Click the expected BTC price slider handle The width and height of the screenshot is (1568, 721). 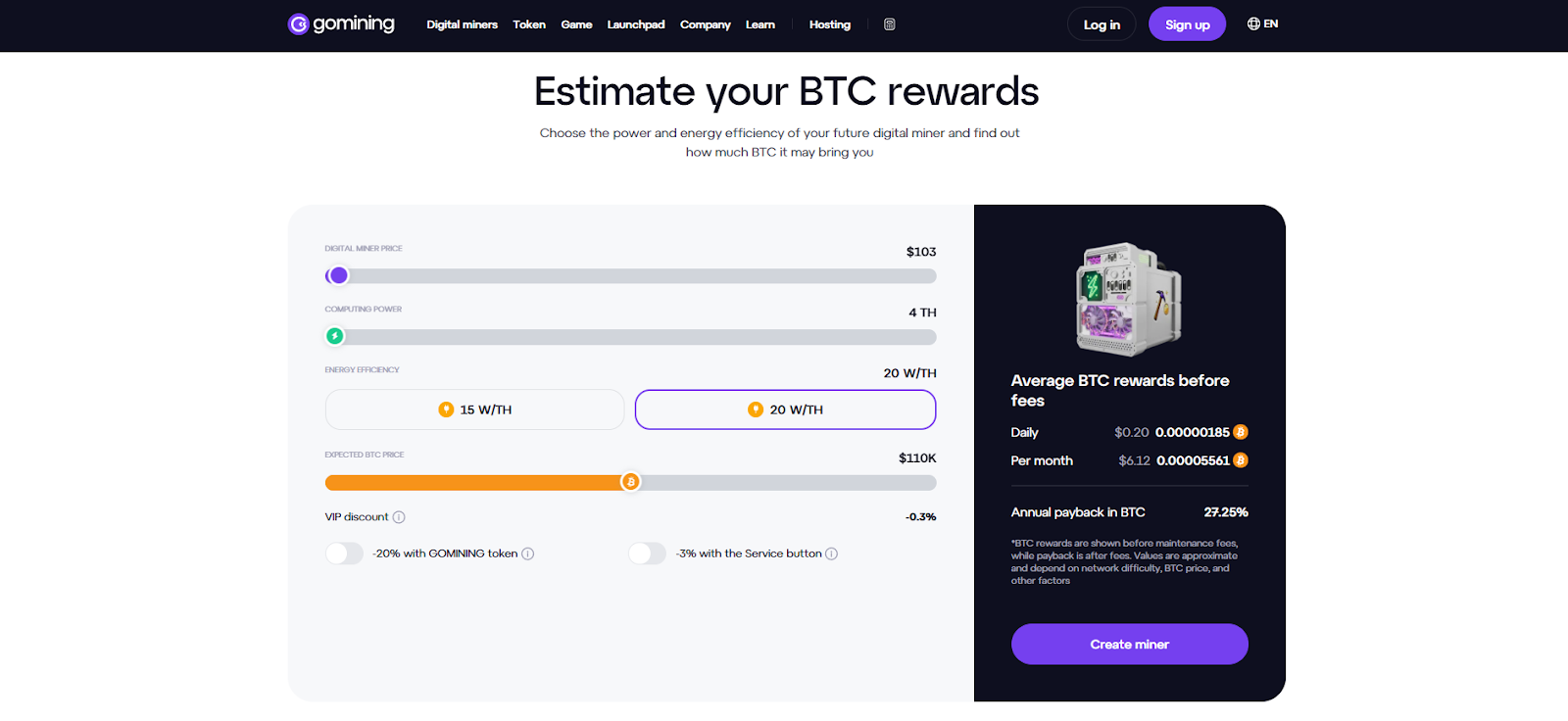631,482
